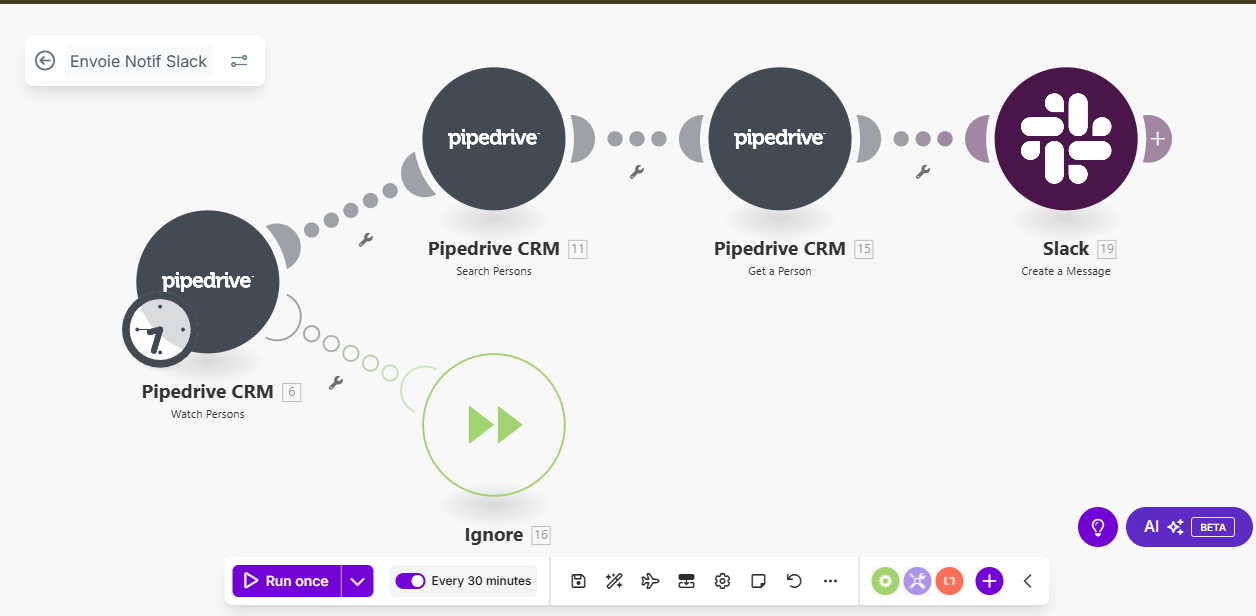Click the Create a Message caption

coord(1066,271)
